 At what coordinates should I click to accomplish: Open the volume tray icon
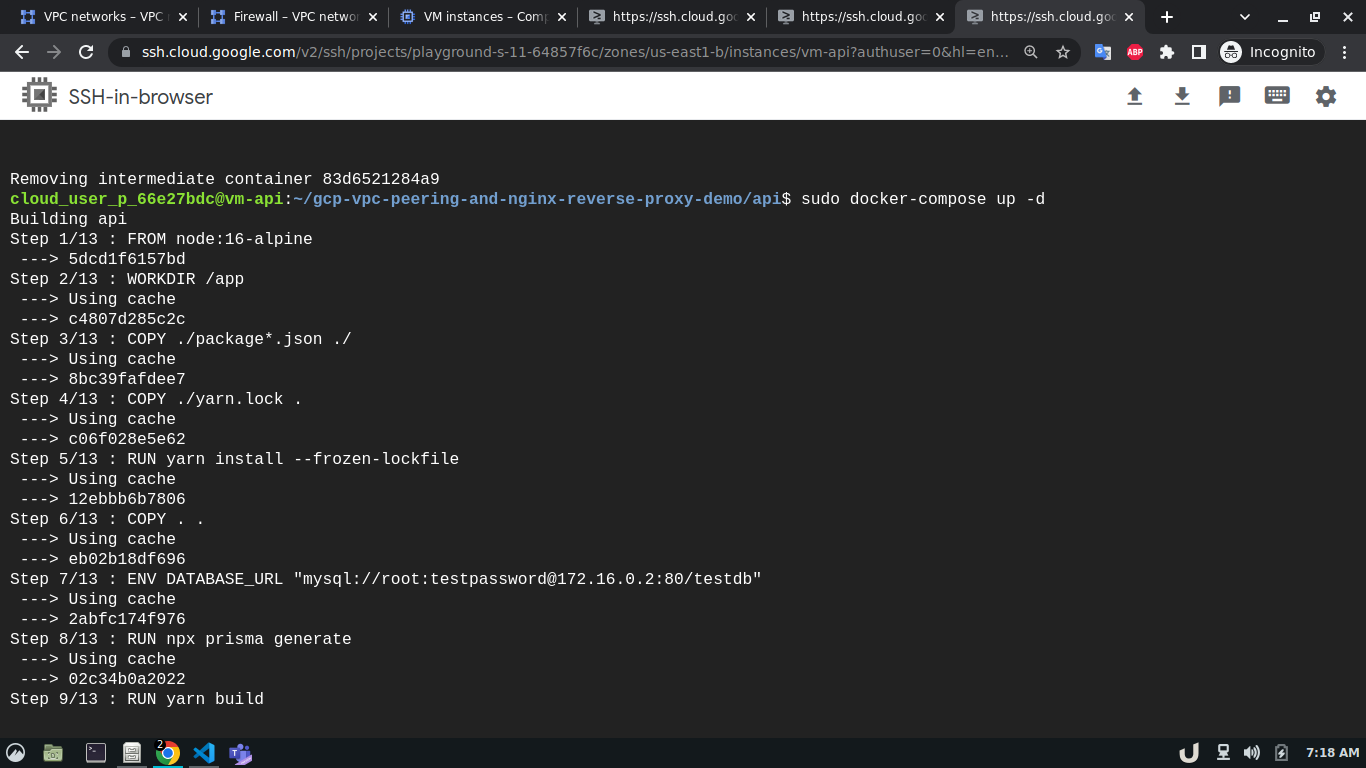coord(1252,753)
